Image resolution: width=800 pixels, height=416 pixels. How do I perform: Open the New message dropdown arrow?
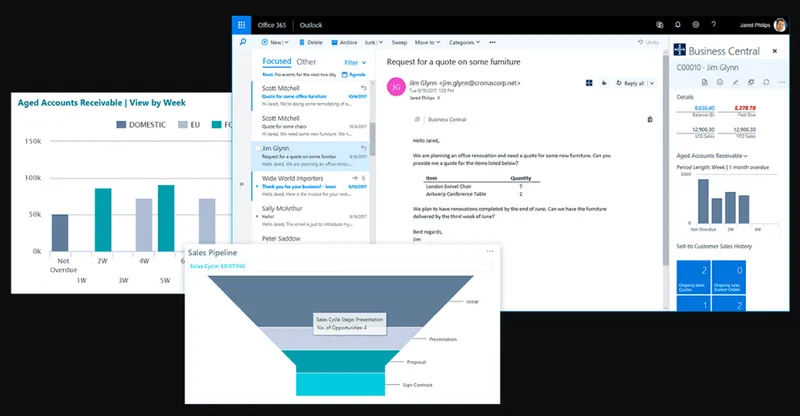click(x=286, y=42)
